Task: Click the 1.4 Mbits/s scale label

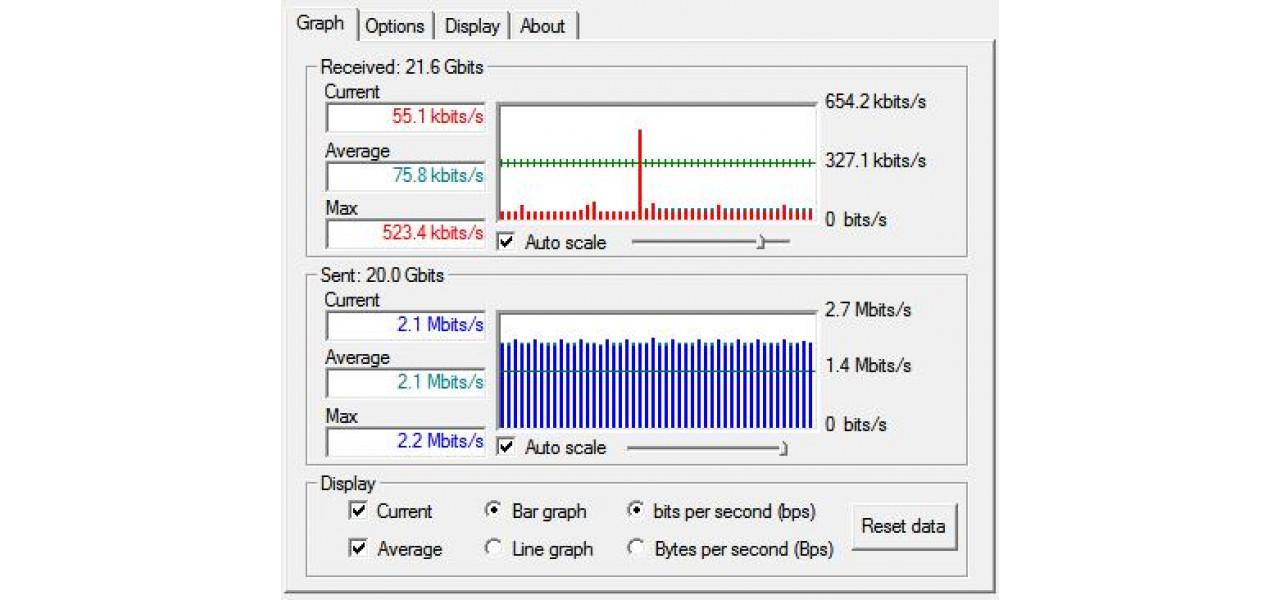Action: 868,366
